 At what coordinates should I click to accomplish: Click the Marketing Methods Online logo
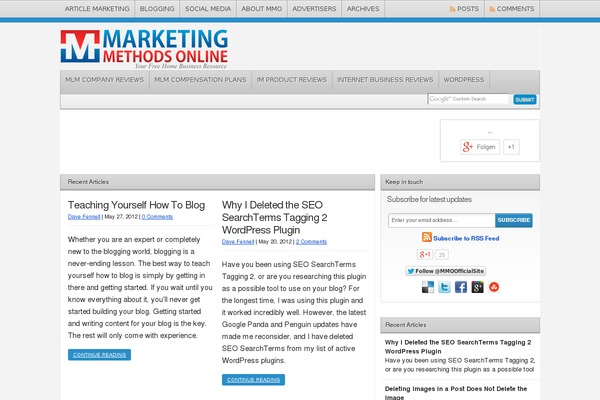pos(144,48)
